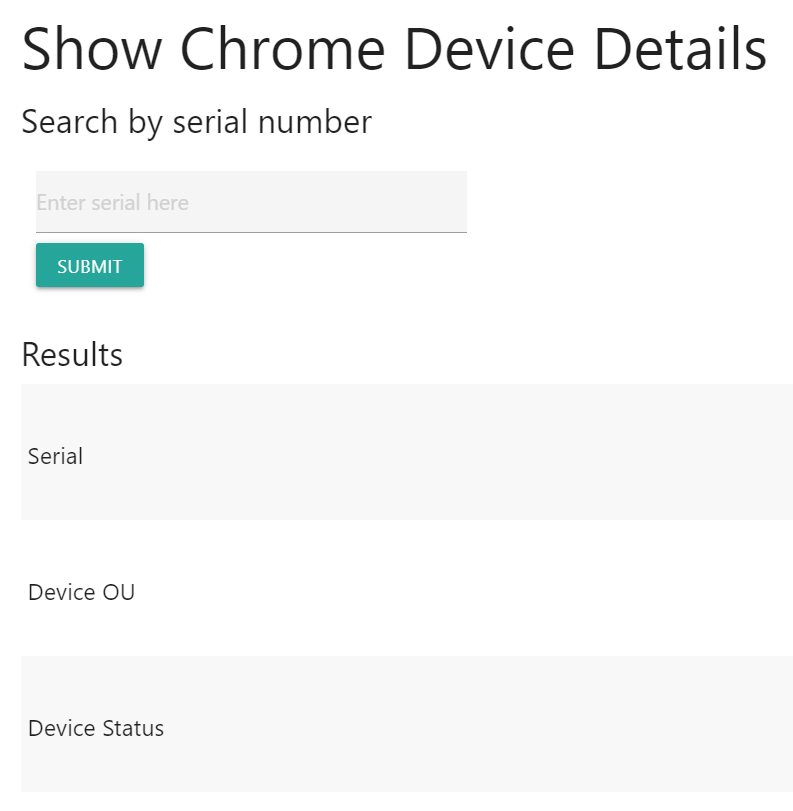This screenshot has width=793, height=811.
Task: Click the Results section heading
Action: pos(72,355)
